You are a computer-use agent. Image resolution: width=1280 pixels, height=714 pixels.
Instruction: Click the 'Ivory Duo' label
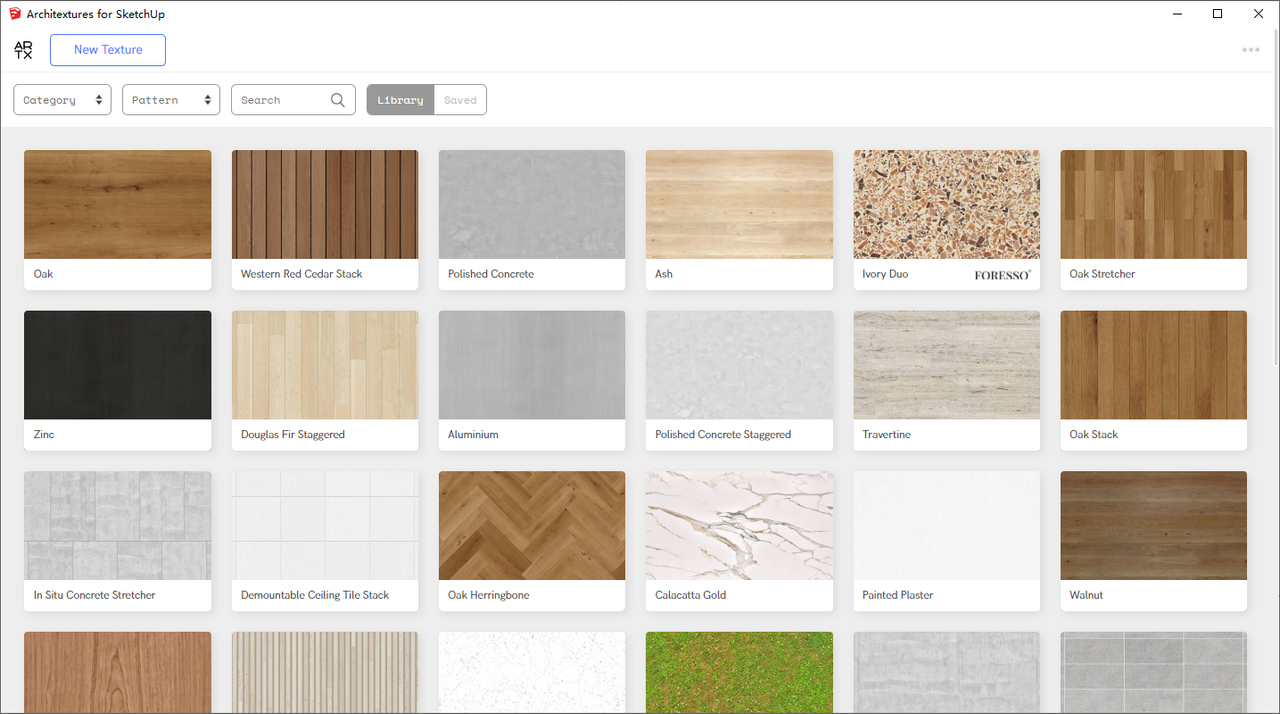(x=885, y=274)
